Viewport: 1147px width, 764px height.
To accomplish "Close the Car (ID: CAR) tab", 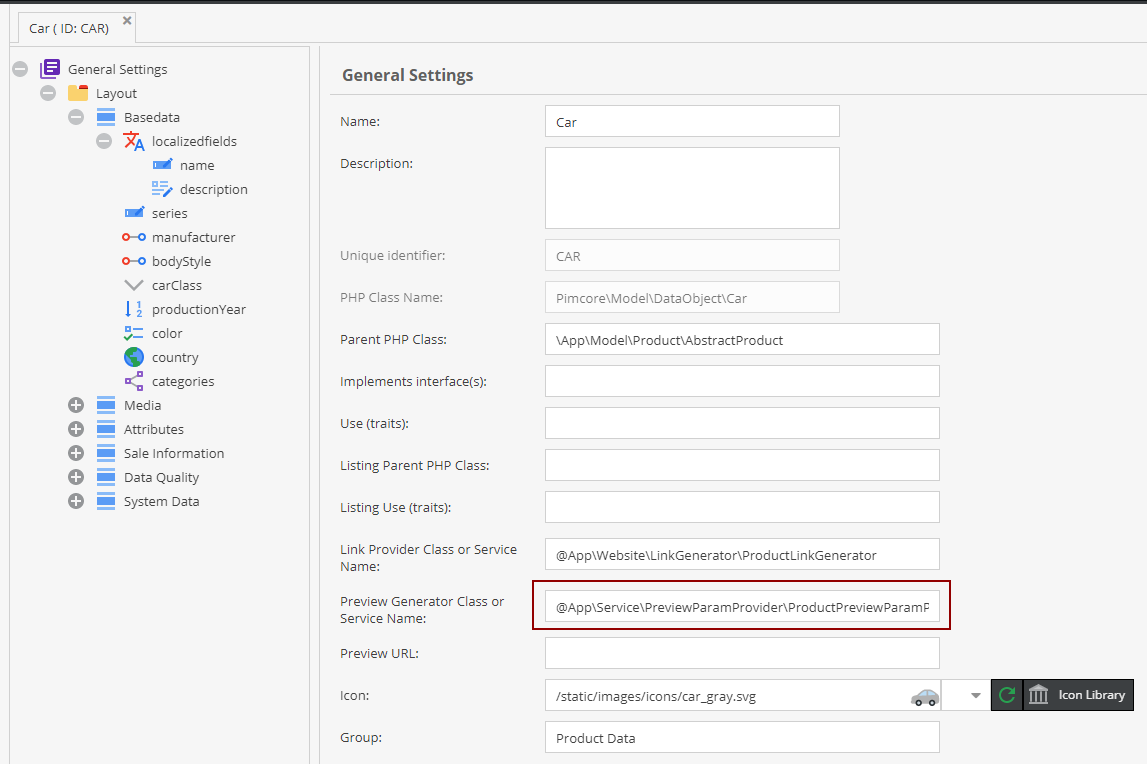I will click(x=126, y=20).
